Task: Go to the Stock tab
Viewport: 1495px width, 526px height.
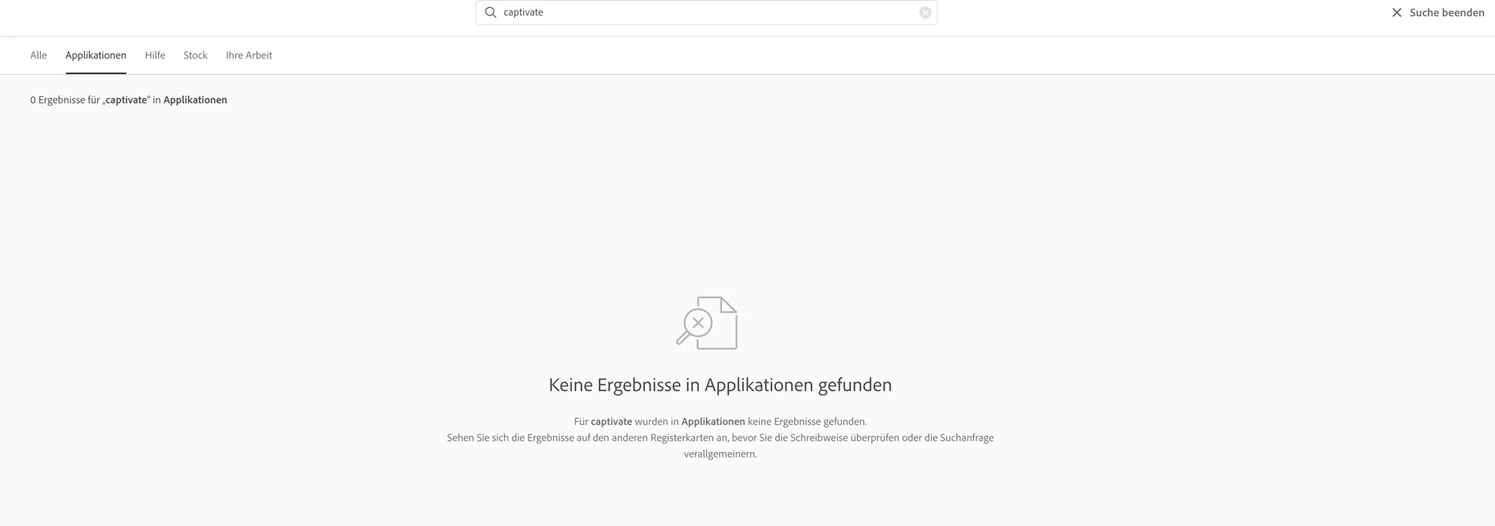Action: [195, 55]
